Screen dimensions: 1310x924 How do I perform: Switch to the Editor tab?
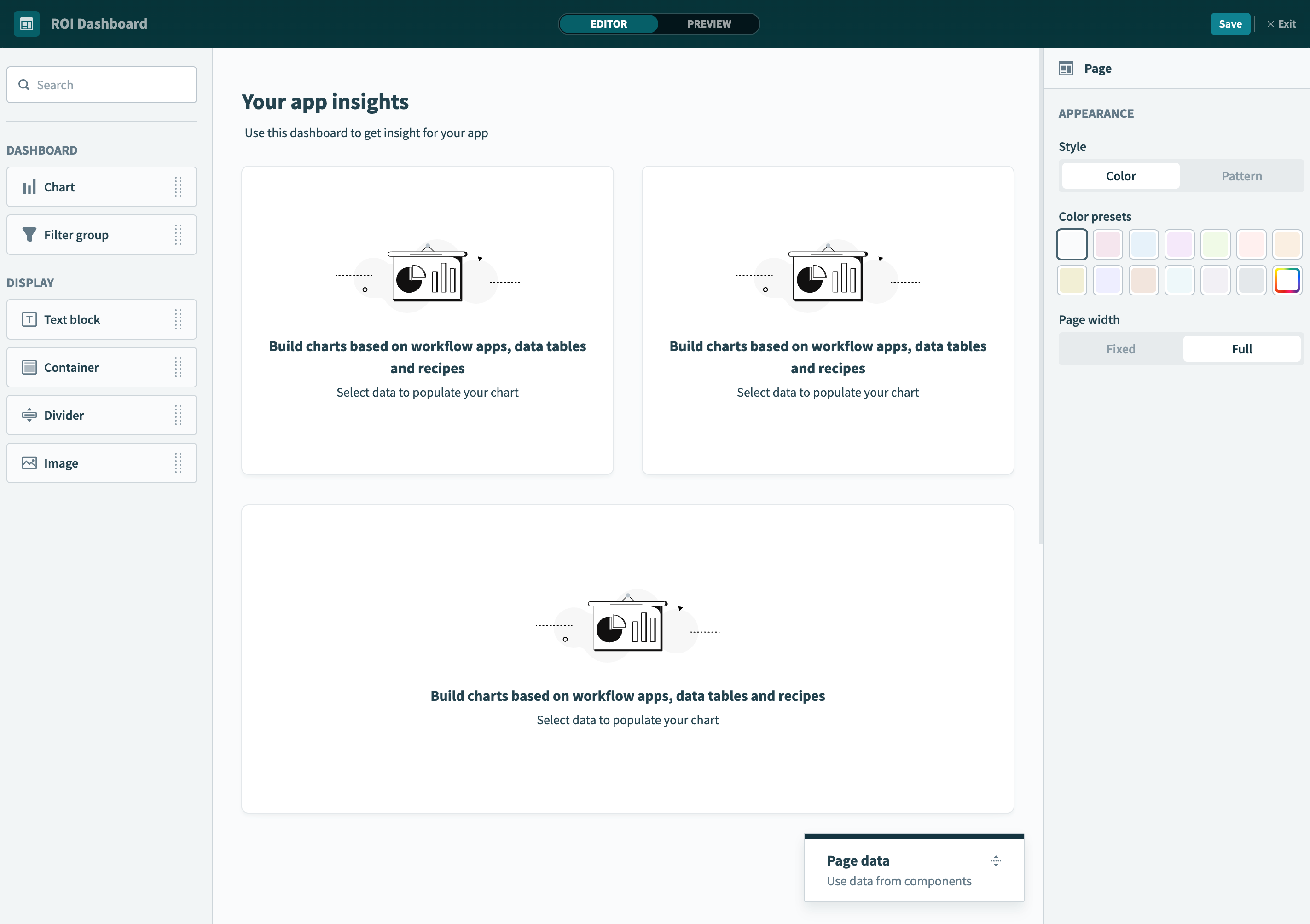pyautogui.click(x=608, y=24)
